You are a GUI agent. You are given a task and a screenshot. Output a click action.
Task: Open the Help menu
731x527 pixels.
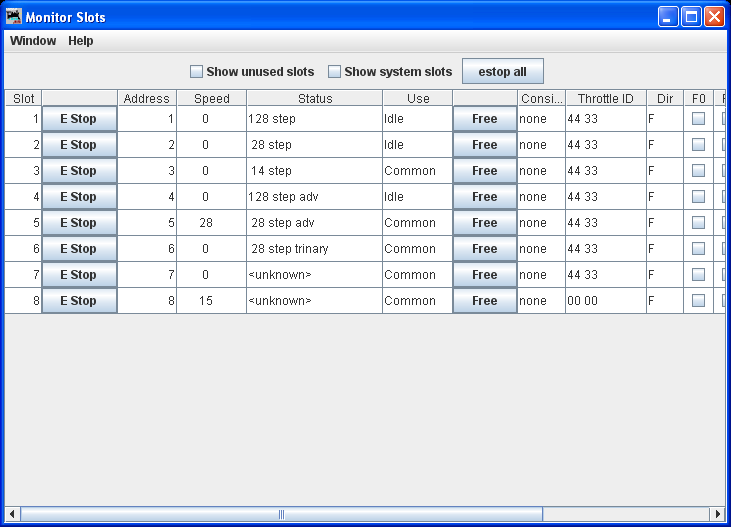click(81, 41)
